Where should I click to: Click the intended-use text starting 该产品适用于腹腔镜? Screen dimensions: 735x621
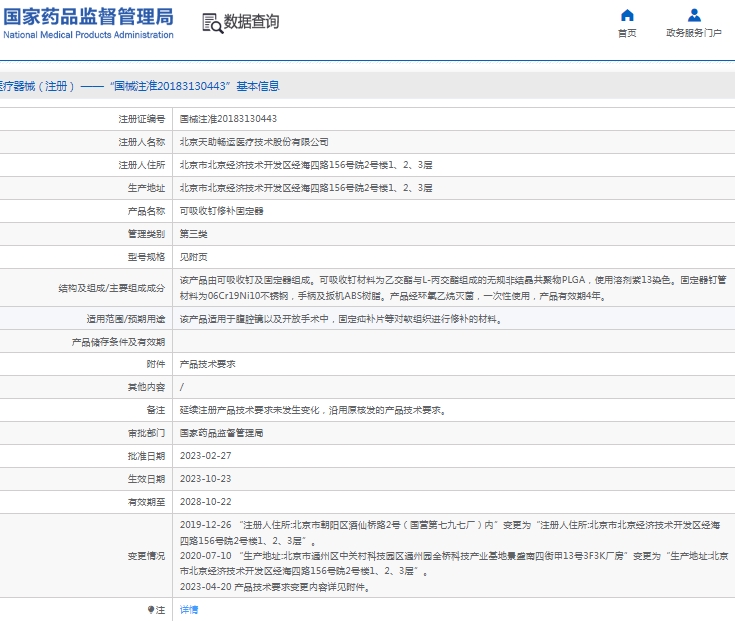(x=341, y=319)
